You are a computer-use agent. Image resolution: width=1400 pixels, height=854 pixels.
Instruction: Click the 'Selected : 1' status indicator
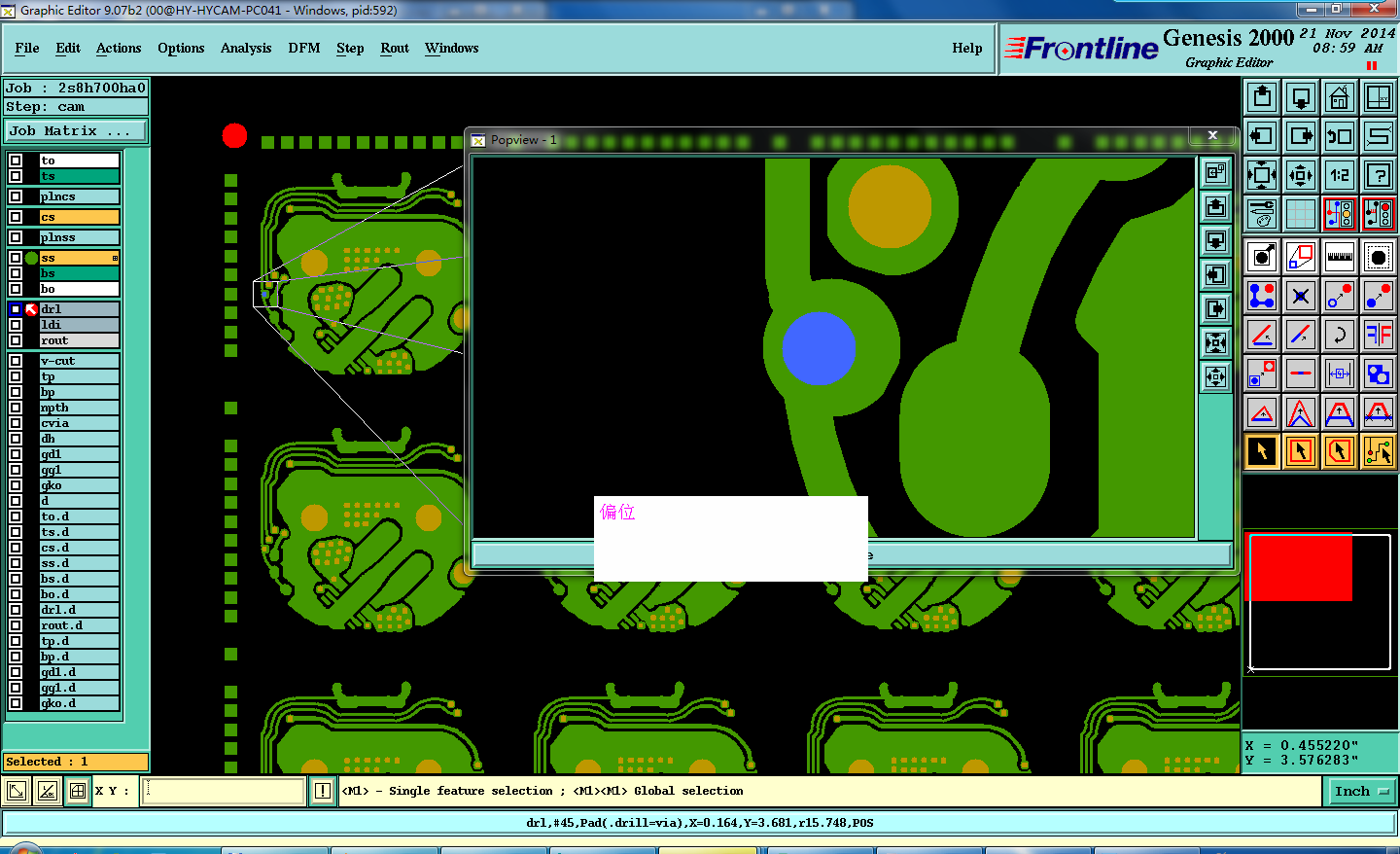click(x=76, y=762)
